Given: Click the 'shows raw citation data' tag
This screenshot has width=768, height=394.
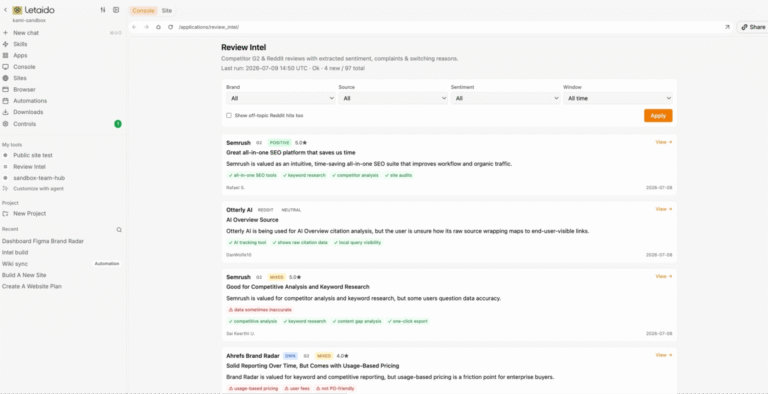Looking at the screenshot, I should pyautogui.click(x=300, y=243).
